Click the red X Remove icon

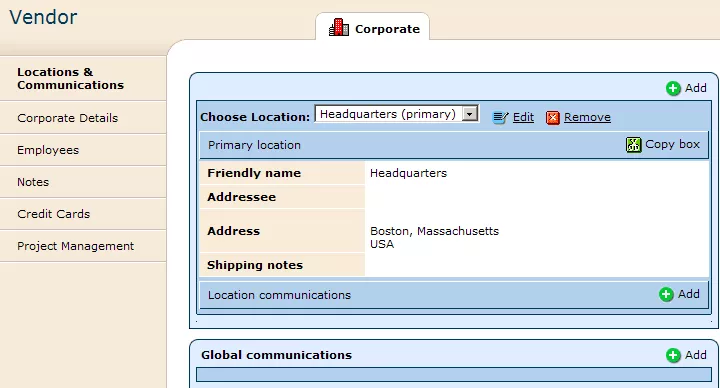click(552, 118)
